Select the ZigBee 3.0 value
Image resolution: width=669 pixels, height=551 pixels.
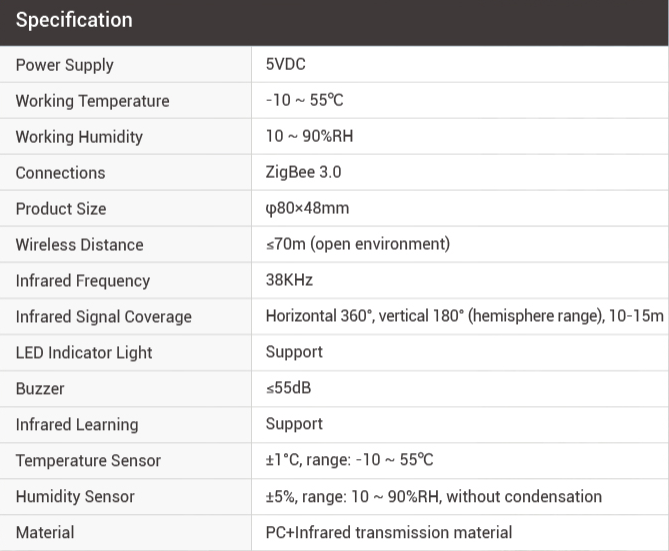(303, 173)
